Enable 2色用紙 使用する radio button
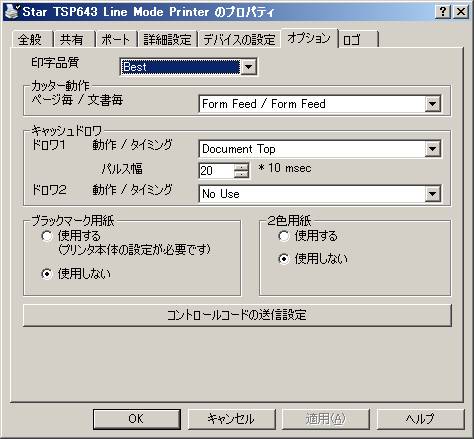The height and width of the screenshot is (439, 474). [x=284, y=236]
